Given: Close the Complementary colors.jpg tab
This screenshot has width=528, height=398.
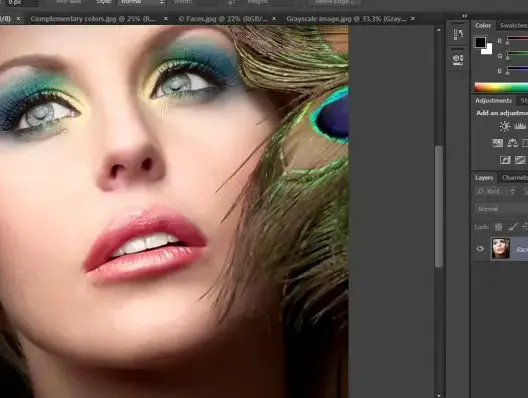Looking at the screenshot, I should [x=166, y=19].
